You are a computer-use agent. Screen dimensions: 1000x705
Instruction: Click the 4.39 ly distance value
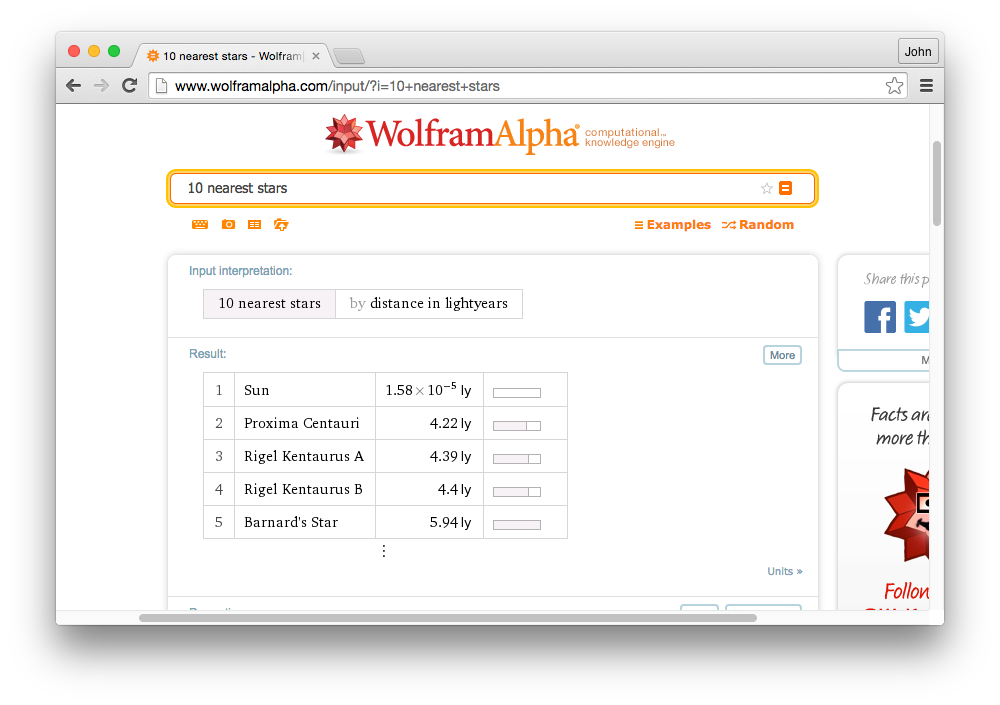click(450, 456)
